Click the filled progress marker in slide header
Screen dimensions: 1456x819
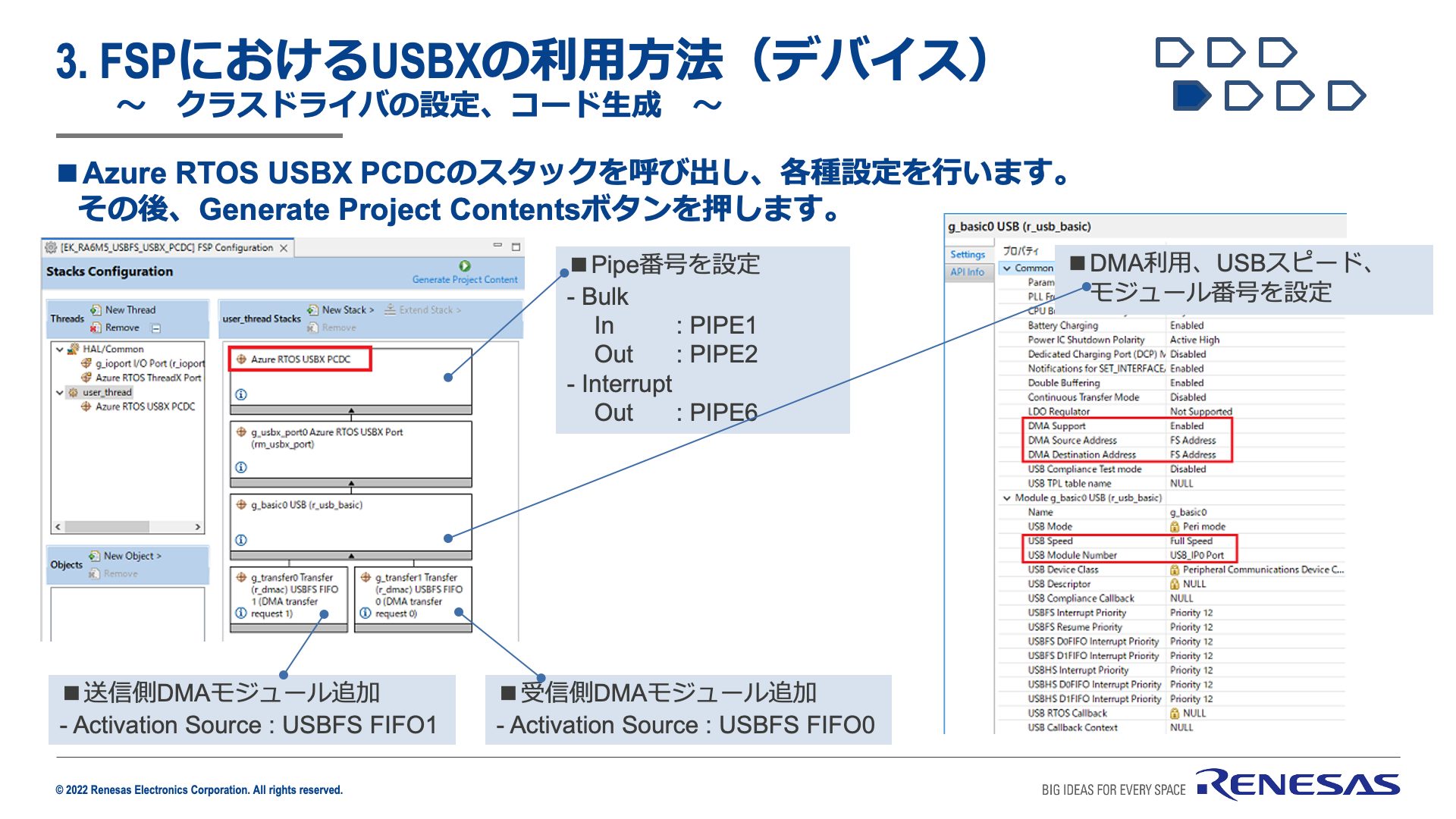click(1191, 96)
